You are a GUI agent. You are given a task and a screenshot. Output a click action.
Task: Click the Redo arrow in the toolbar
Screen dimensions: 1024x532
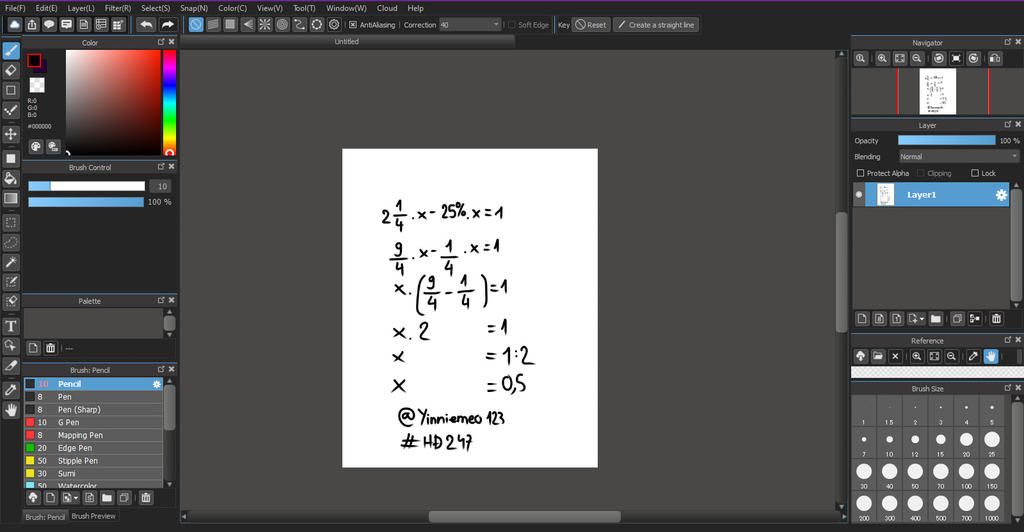coord(168,25)
